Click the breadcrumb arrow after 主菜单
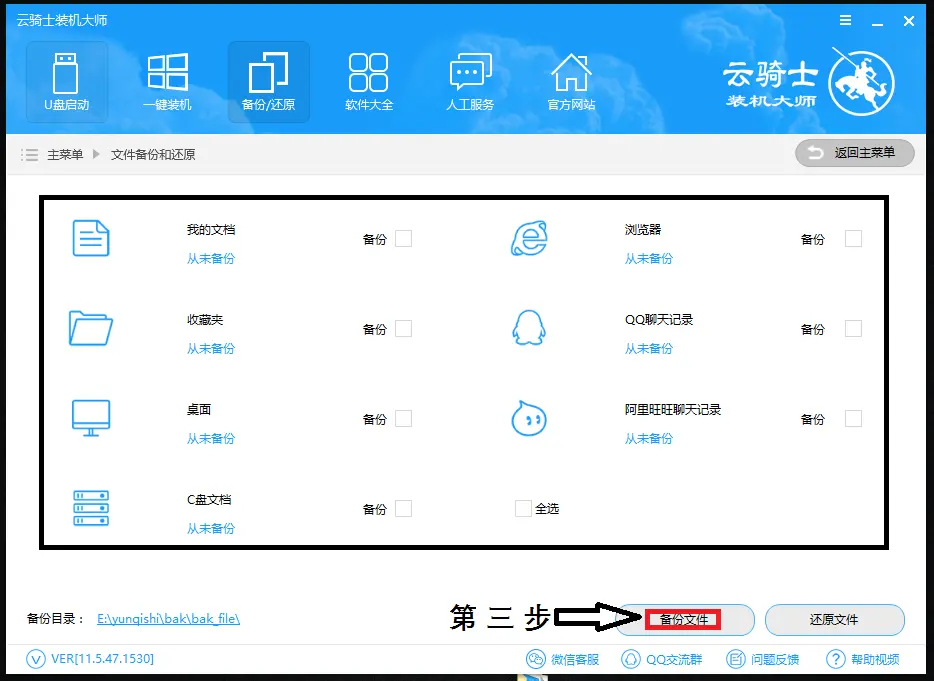This screenshot has height=681, width=934. click(96, 154)
